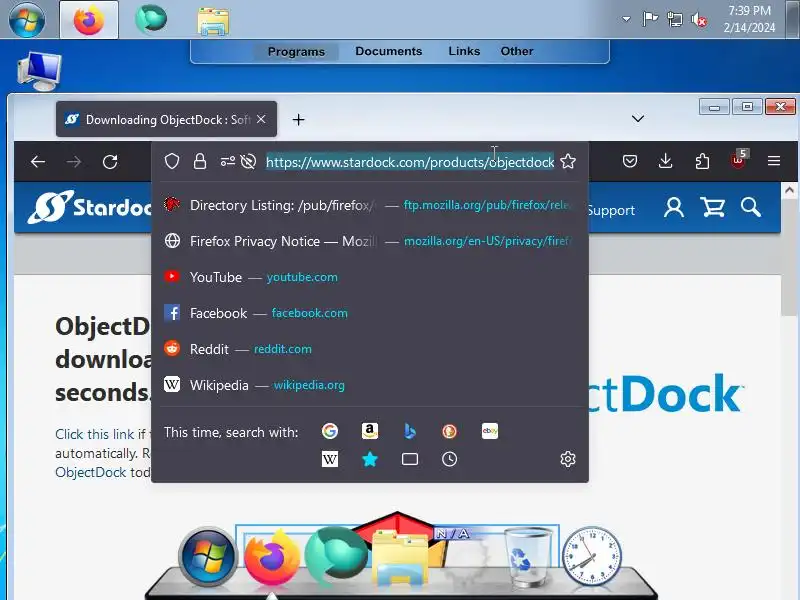Click the muted volume speaker tray icon
The height and width of the screenshot is (600, 800).
pos(699,19)
